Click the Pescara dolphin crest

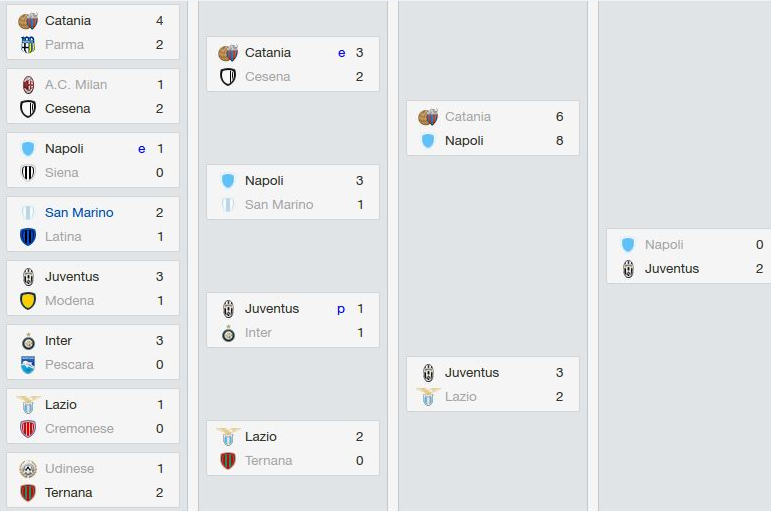tap(28, 364)
